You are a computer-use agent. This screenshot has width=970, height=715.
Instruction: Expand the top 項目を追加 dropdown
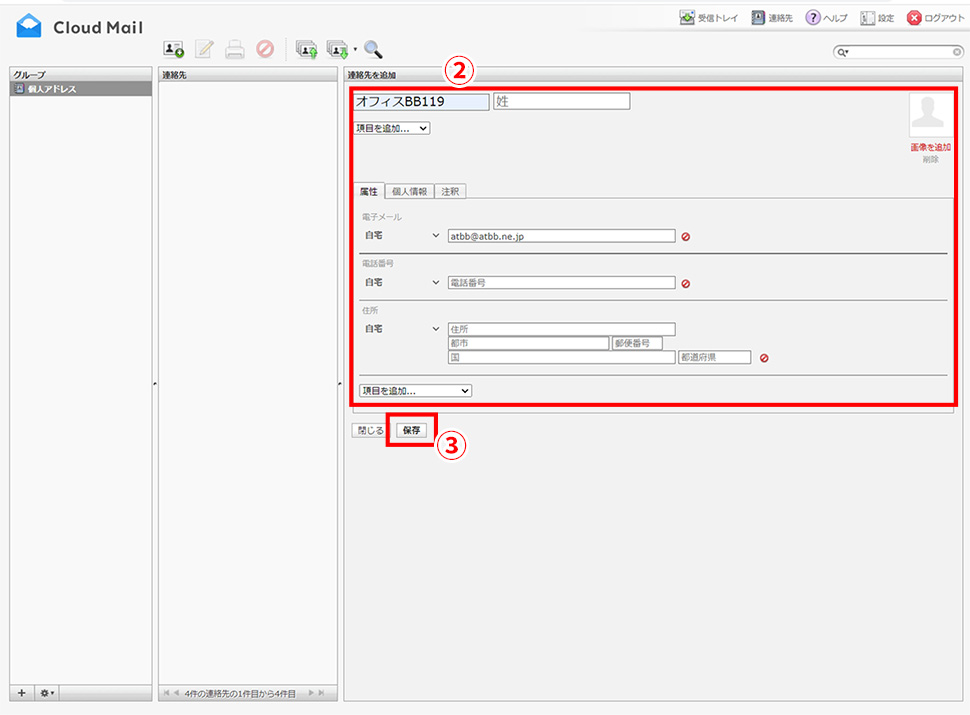393,128
